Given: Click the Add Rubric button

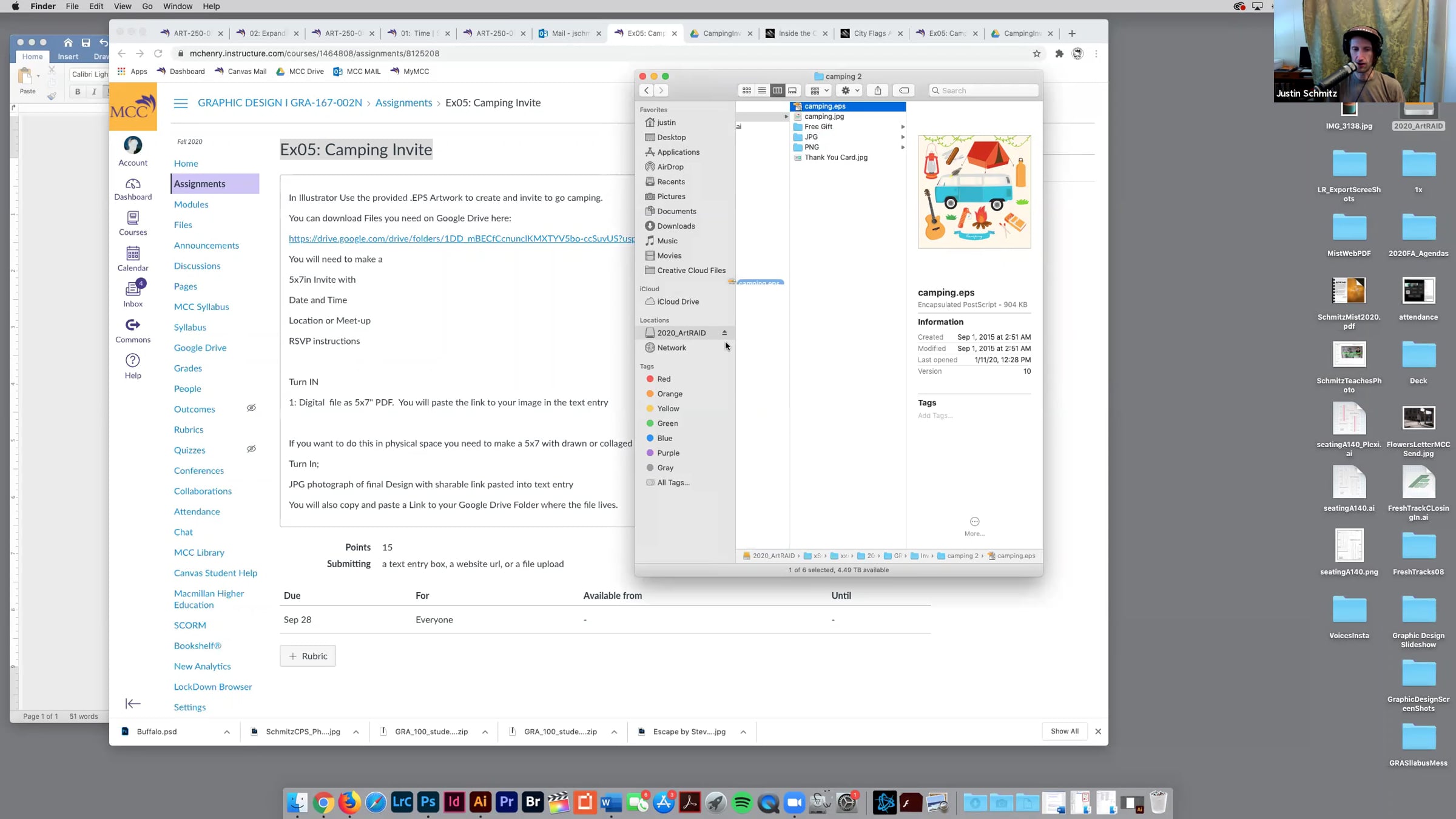Looking at the screenshot, I should (x=308, y=656).
